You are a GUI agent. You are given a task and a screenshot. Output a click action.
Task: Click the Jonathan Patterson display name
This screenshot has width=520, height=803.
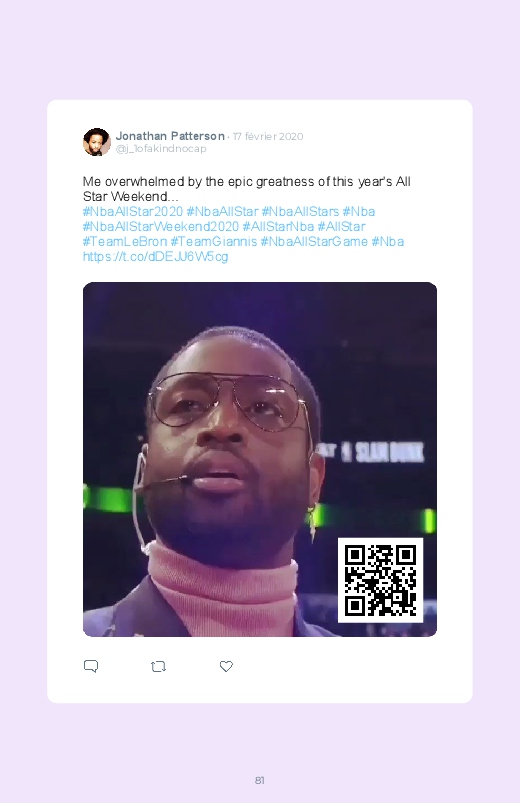[x=170, y=136]
